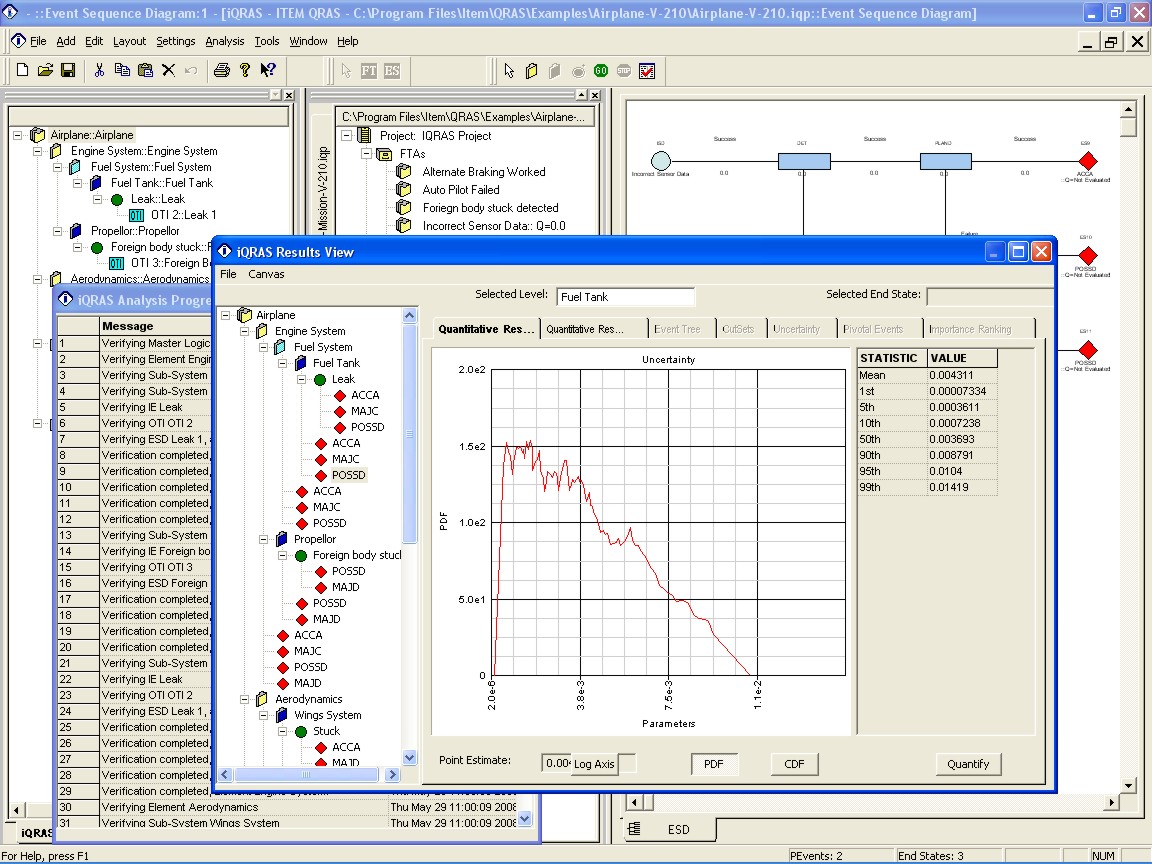Click the Quantify button
The width and height of the screenshot is (1152, 864).
click(x=968, y=764)
